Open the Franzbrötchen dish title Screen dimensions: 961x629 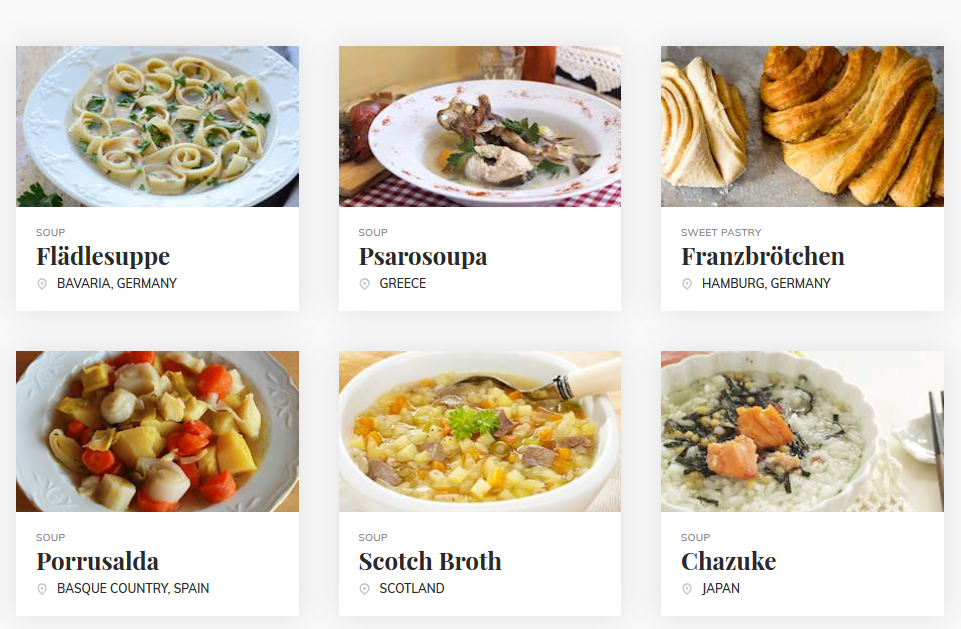(762, 256)
